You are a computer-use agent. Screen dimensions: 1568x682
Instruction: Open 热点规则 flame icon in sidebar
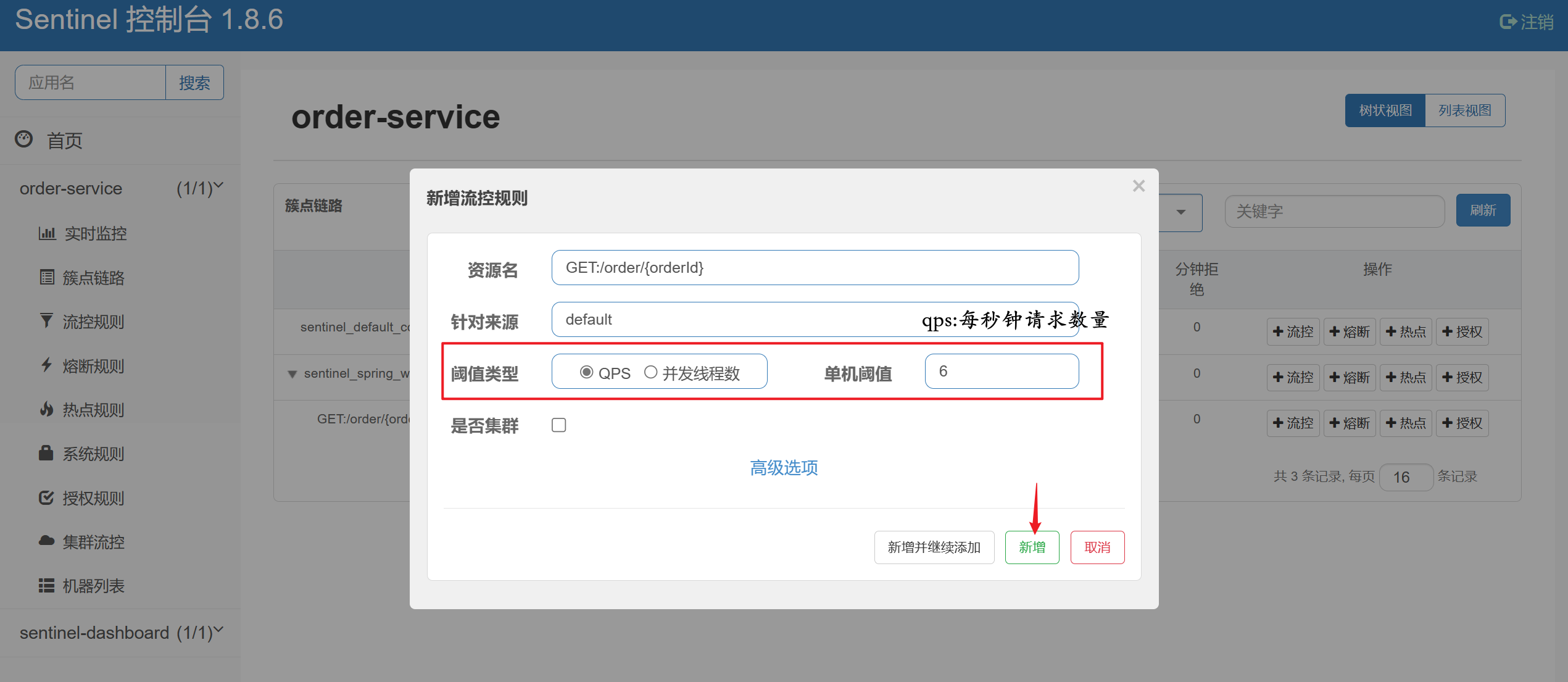click(46, 409)
